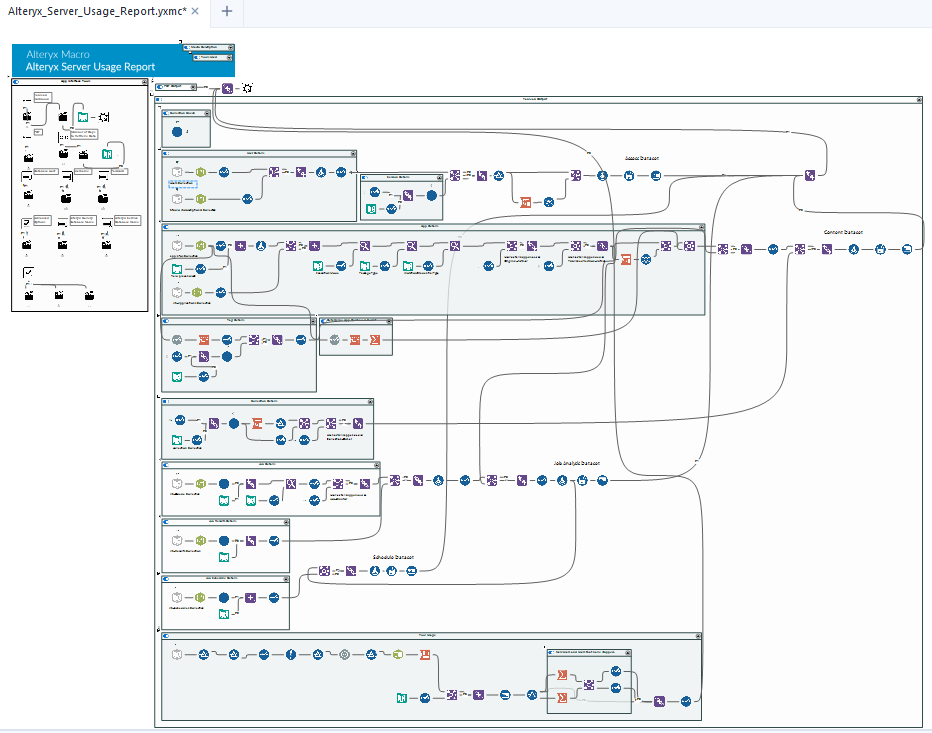Select the teal Text Input in bottom container

(x=402, y=698)
